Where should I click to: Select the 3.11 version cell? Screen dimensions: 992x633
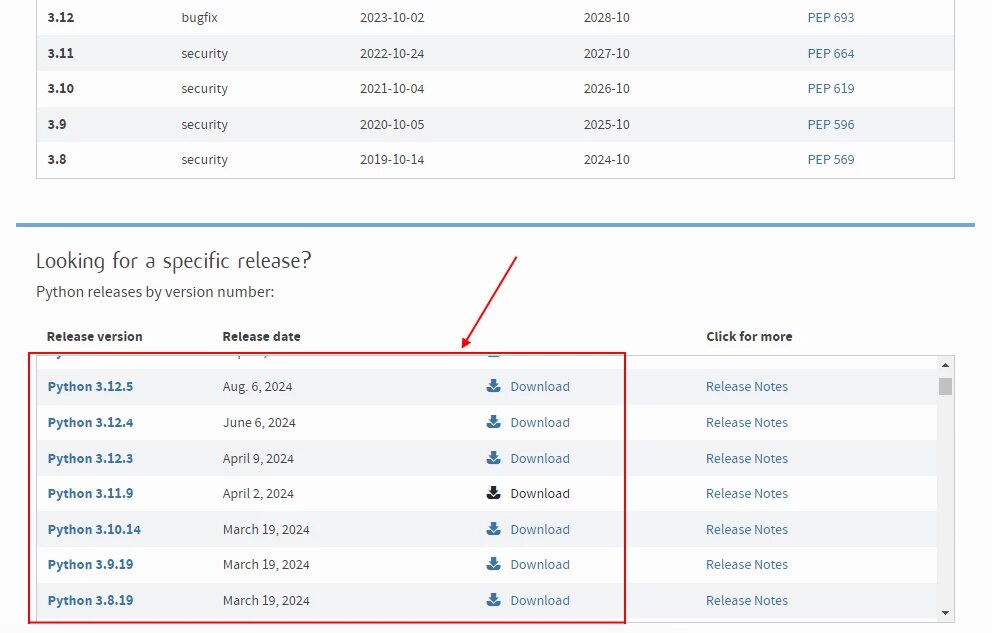(61, 53)
